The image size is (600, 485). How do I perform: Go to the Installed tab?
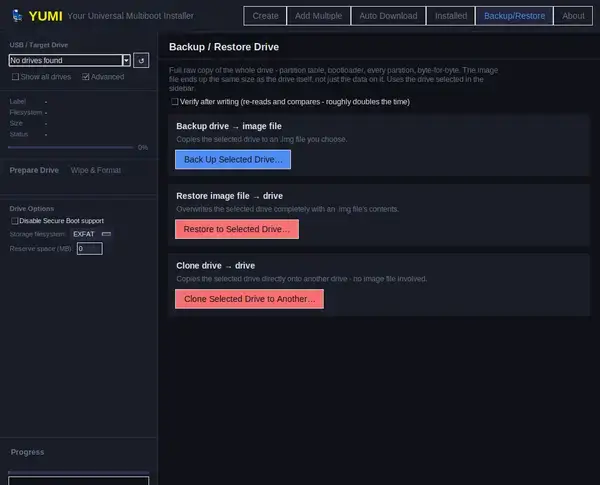pyautogui.click(x=451, y=16)
